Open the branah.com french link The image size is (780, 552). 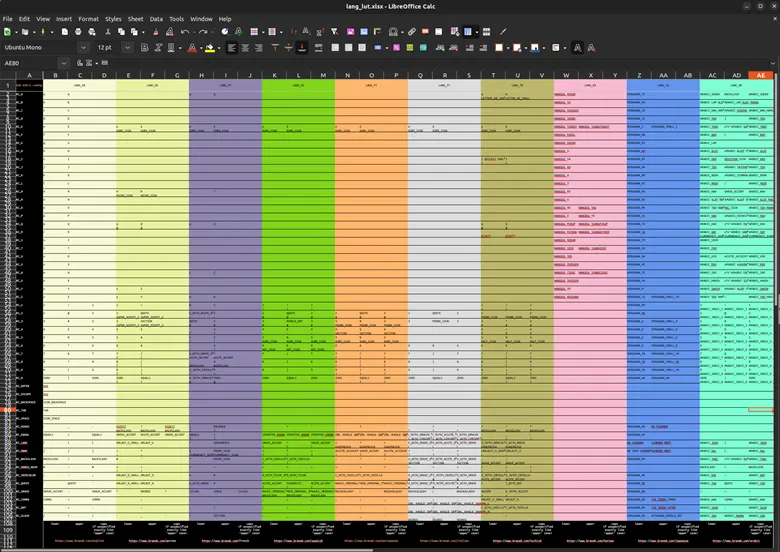pos(225,541)
